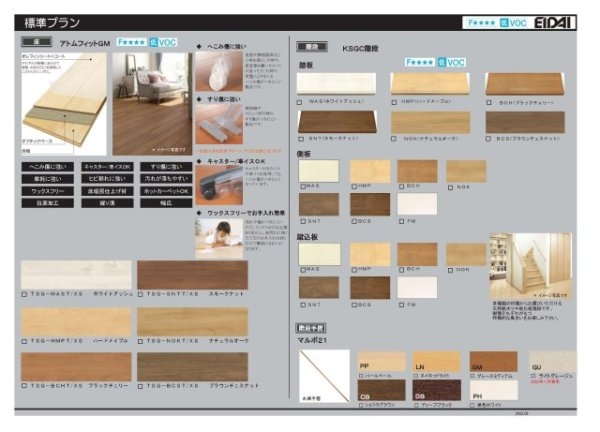
Task: Pick the スモークナット floor plank swatch
Action: coord(192,275)
